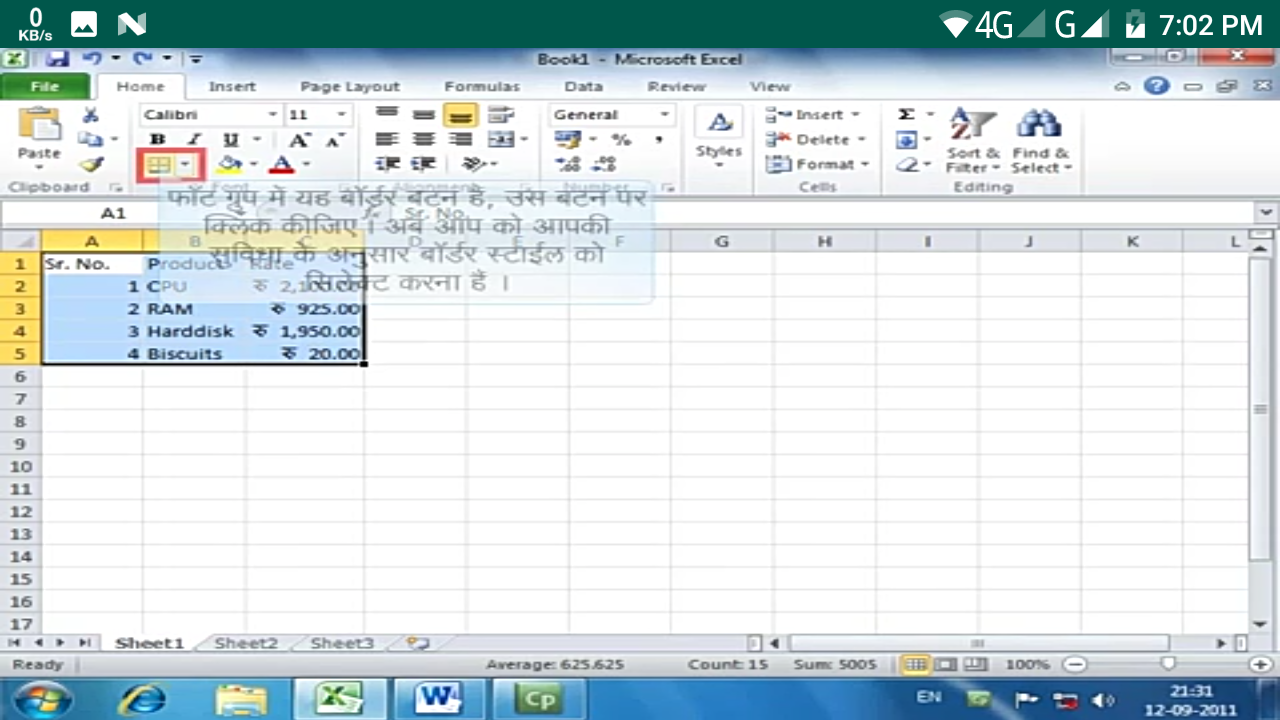The image size is (1280, 720).
Task: Copy the selected cells
Action: click(x=91, y=140)
